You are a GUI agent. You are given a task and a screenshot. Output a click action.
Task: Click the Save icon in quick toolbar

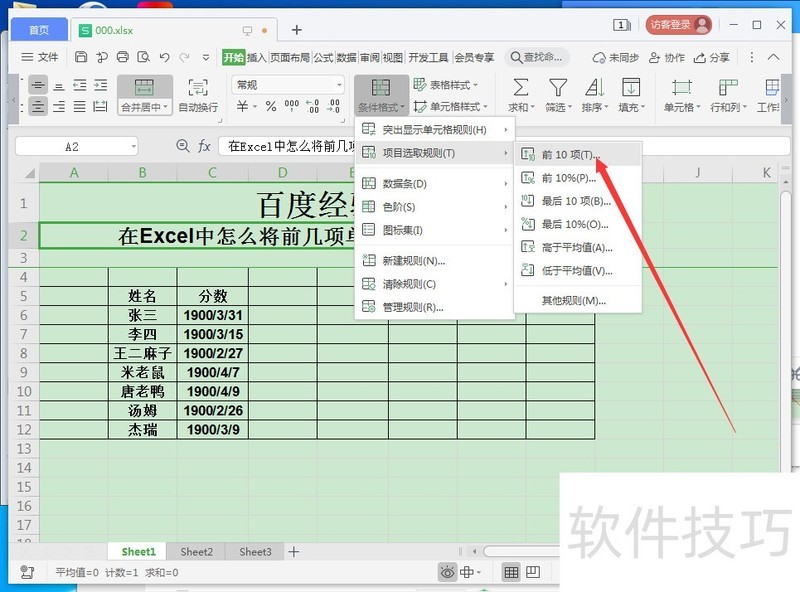coord(81,57)
